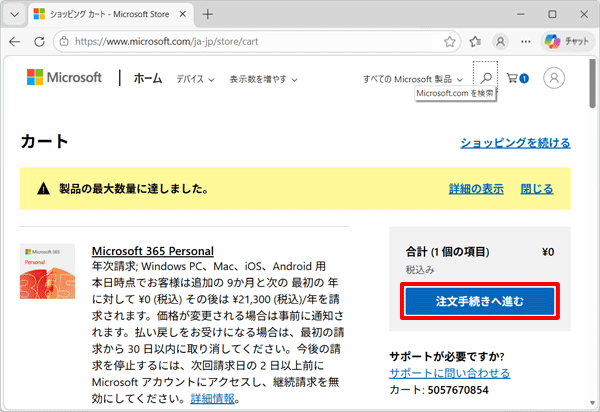The image size is (600, 412).
Task: Open the Copilot チャット button
Action: pos(567,42)
